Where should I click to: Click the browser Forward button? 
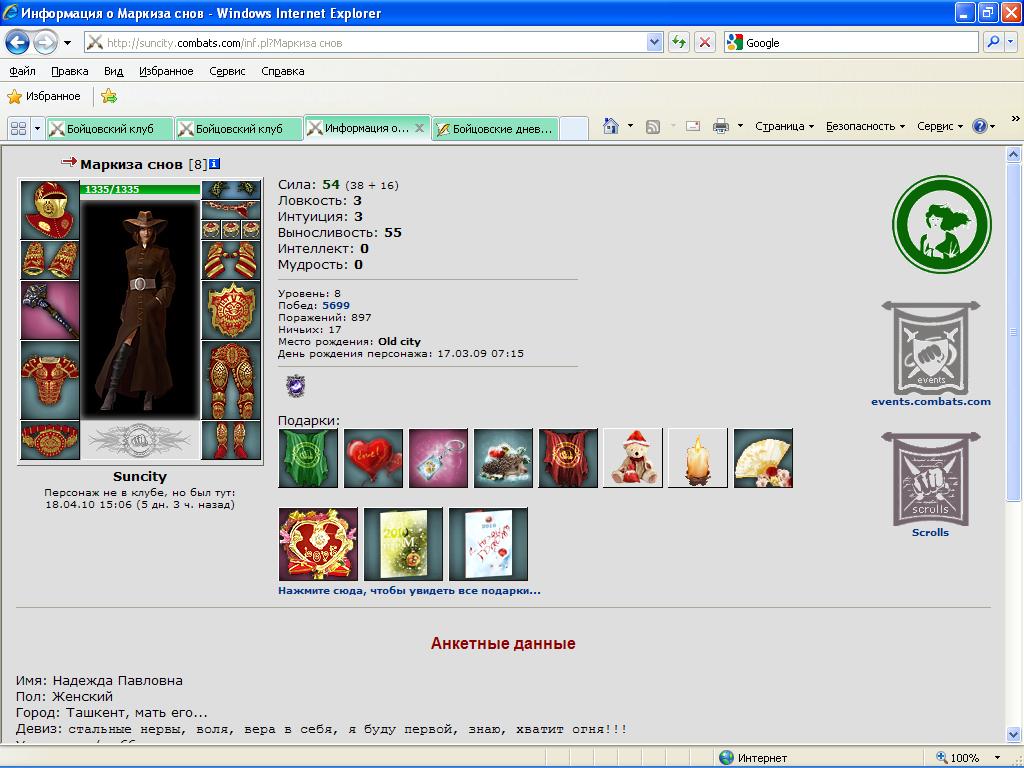44,43
